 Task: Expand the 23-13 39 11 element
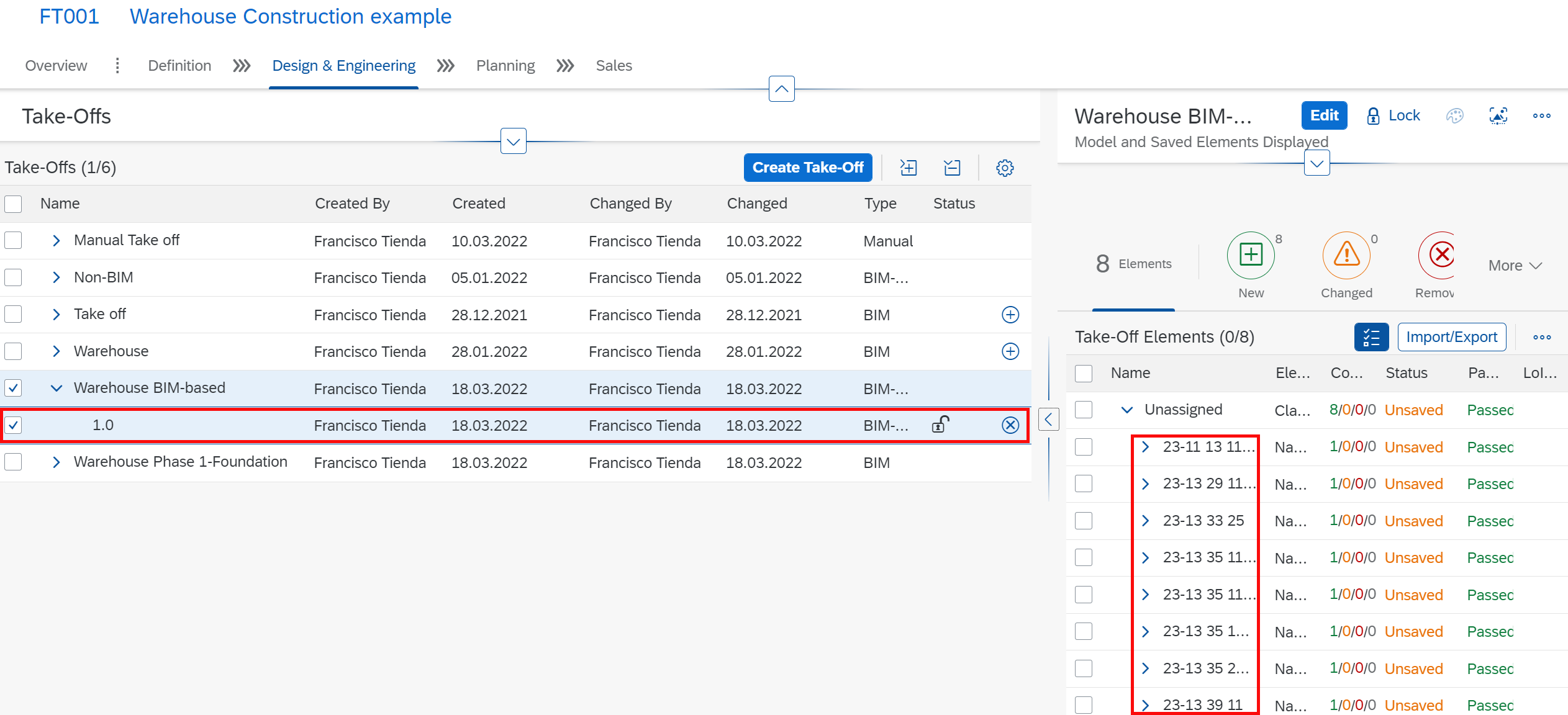[1146, 705]
